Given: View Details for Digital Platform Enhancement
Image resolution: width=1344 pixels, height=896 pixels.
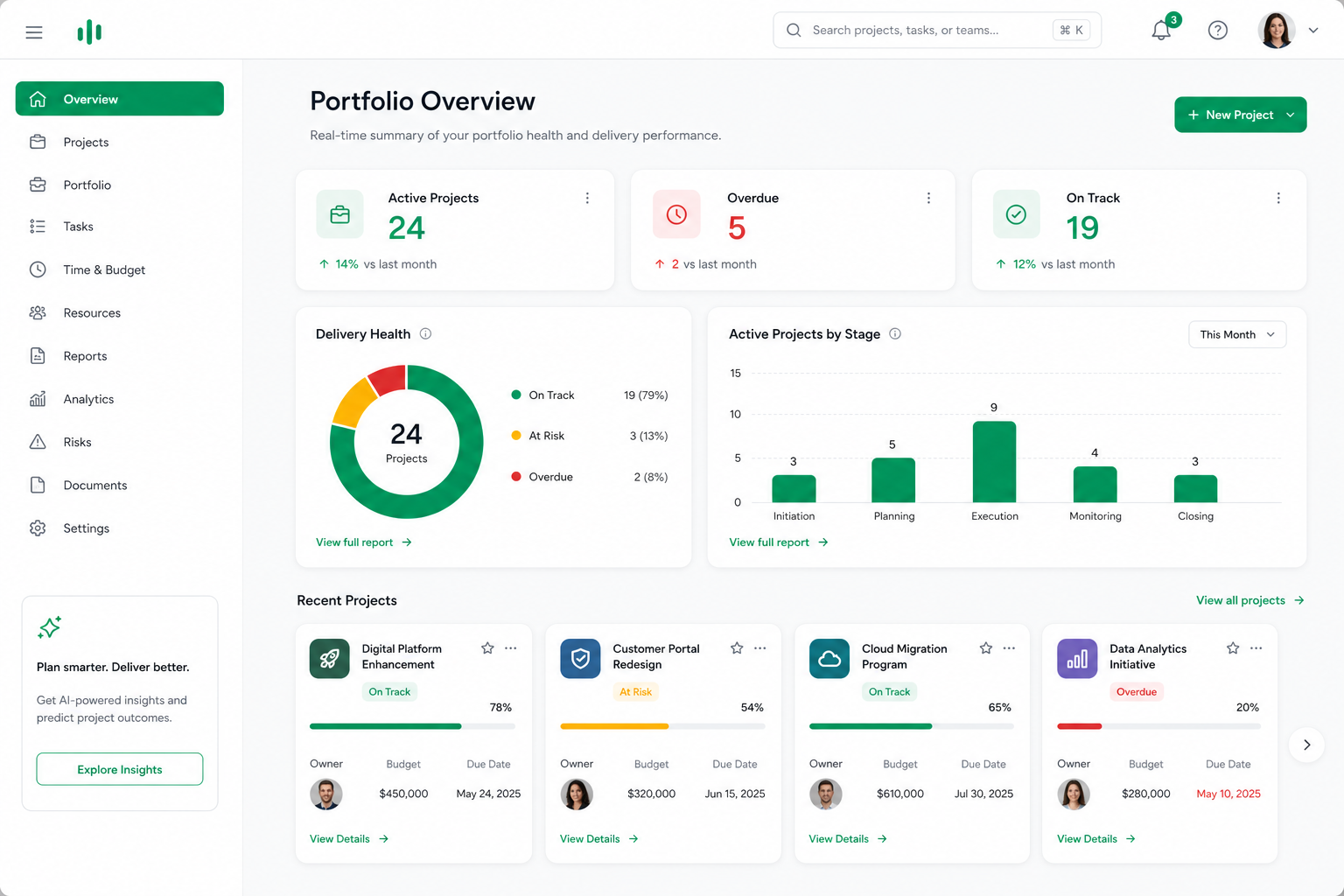Looking at the screenshot, I should 349,839.
